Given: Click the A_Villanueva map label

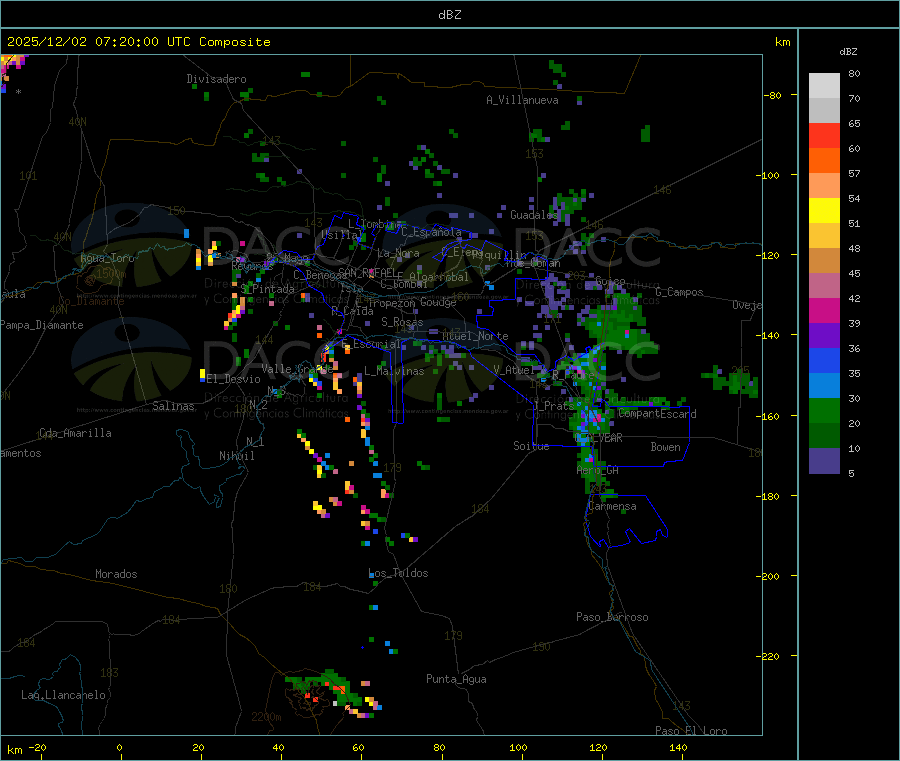Looking at the screenshot, I should 522,100.
